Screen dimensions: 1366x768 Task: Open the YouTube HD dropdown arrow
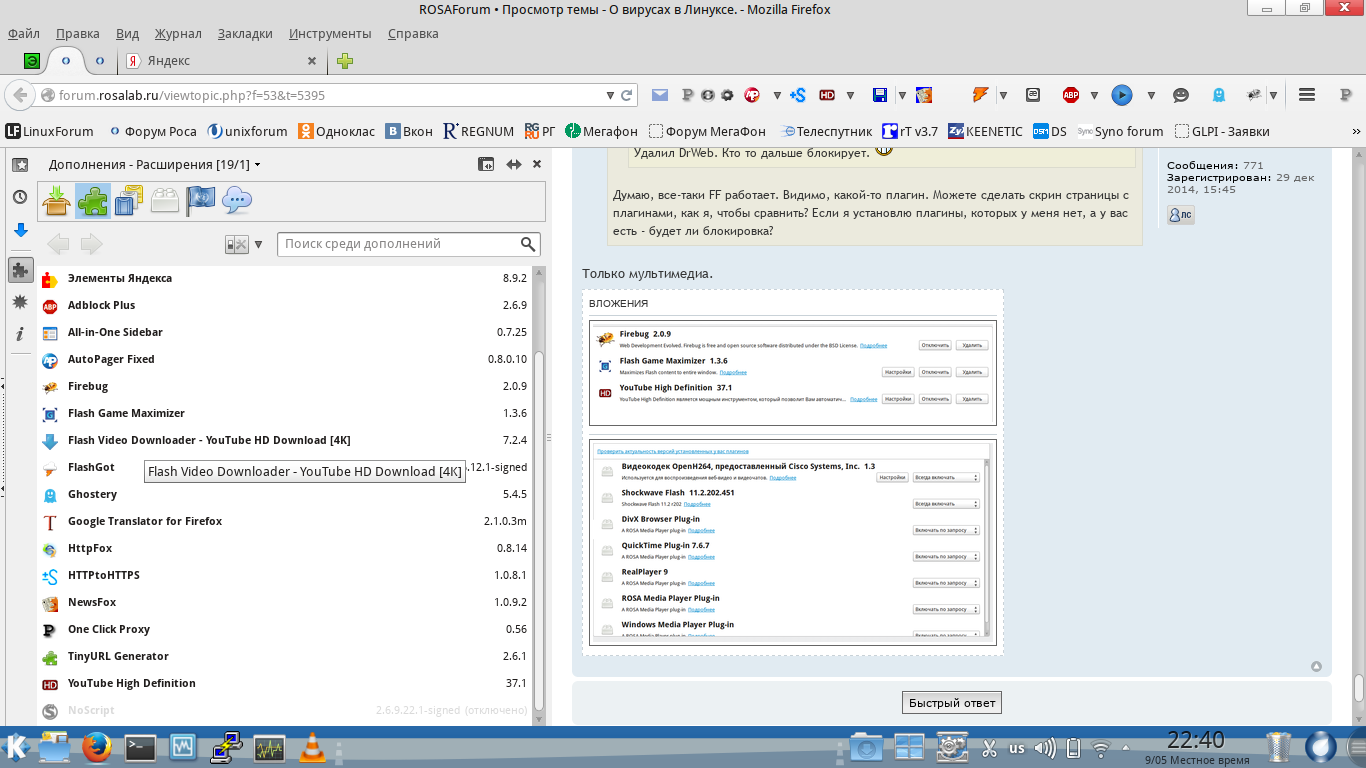pyautogui.click(x=850, y=96)
